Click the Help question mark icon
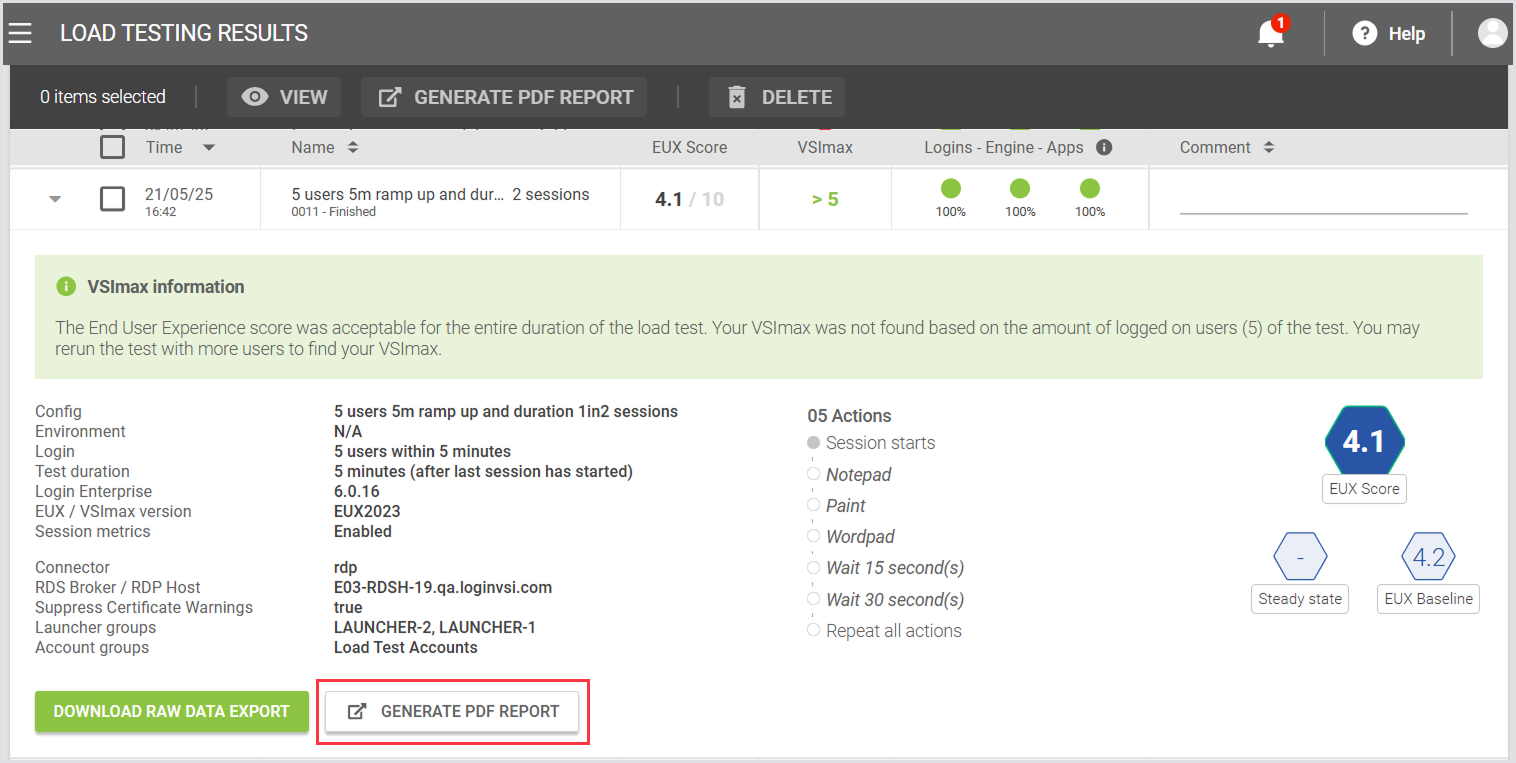1516x763 pixels. (1364, 34)
